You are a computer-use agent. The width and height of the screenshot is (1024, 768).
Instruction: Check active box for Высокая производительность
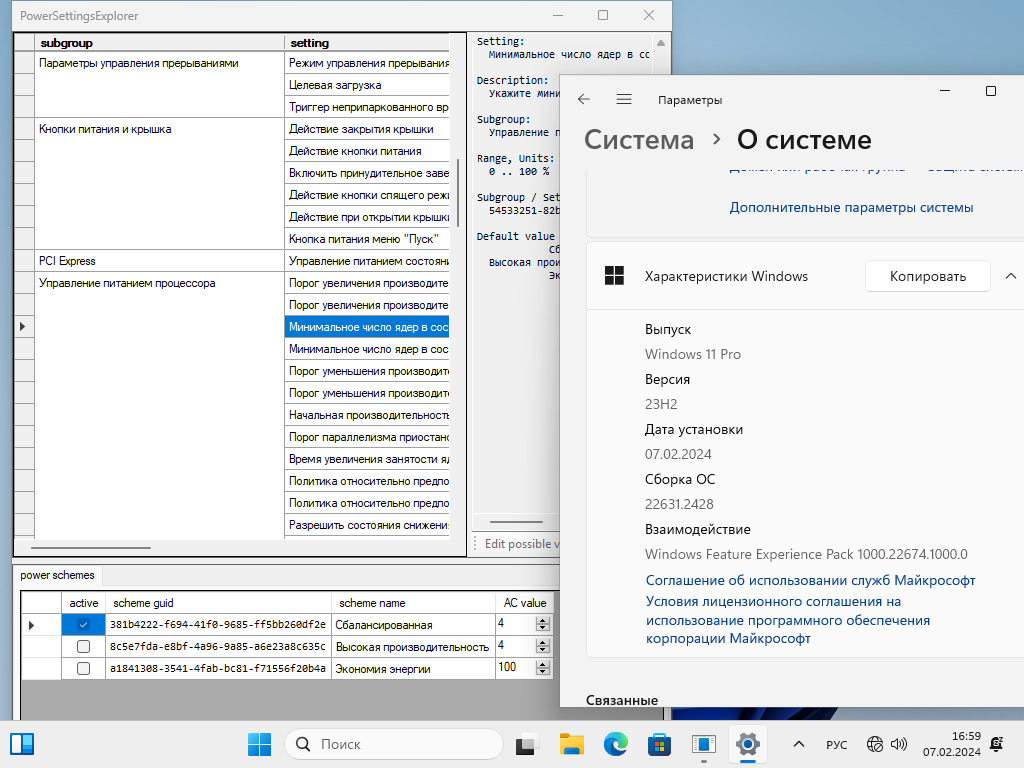point(84,647)
